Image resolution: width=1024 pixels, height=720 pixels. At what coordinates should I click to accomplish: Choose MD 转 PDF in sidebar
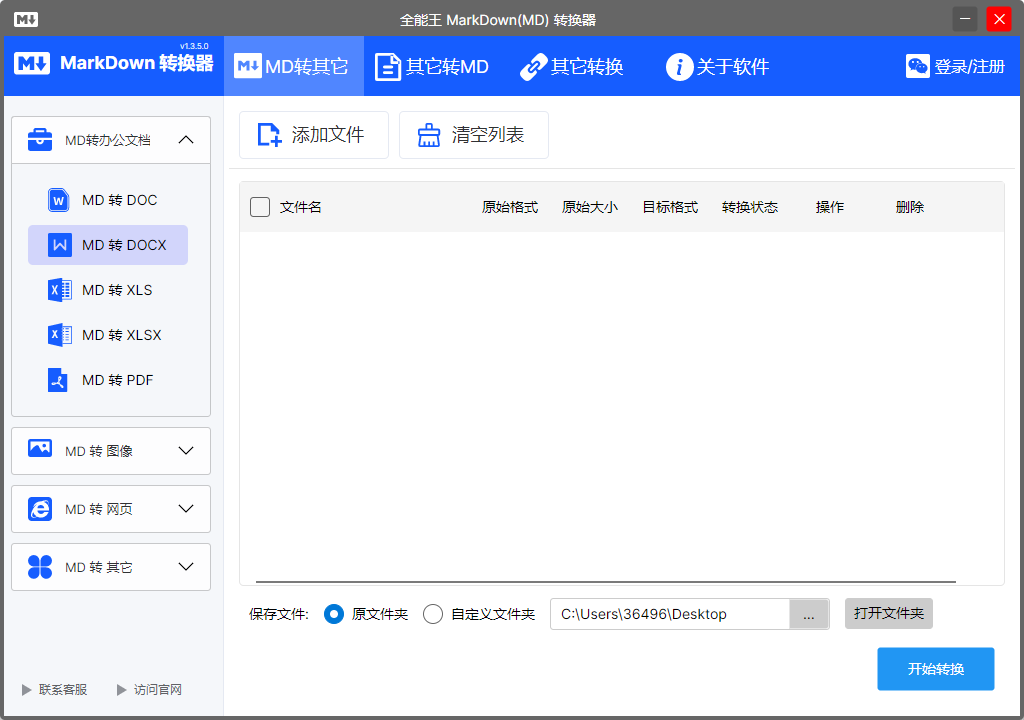pos(108,380)
